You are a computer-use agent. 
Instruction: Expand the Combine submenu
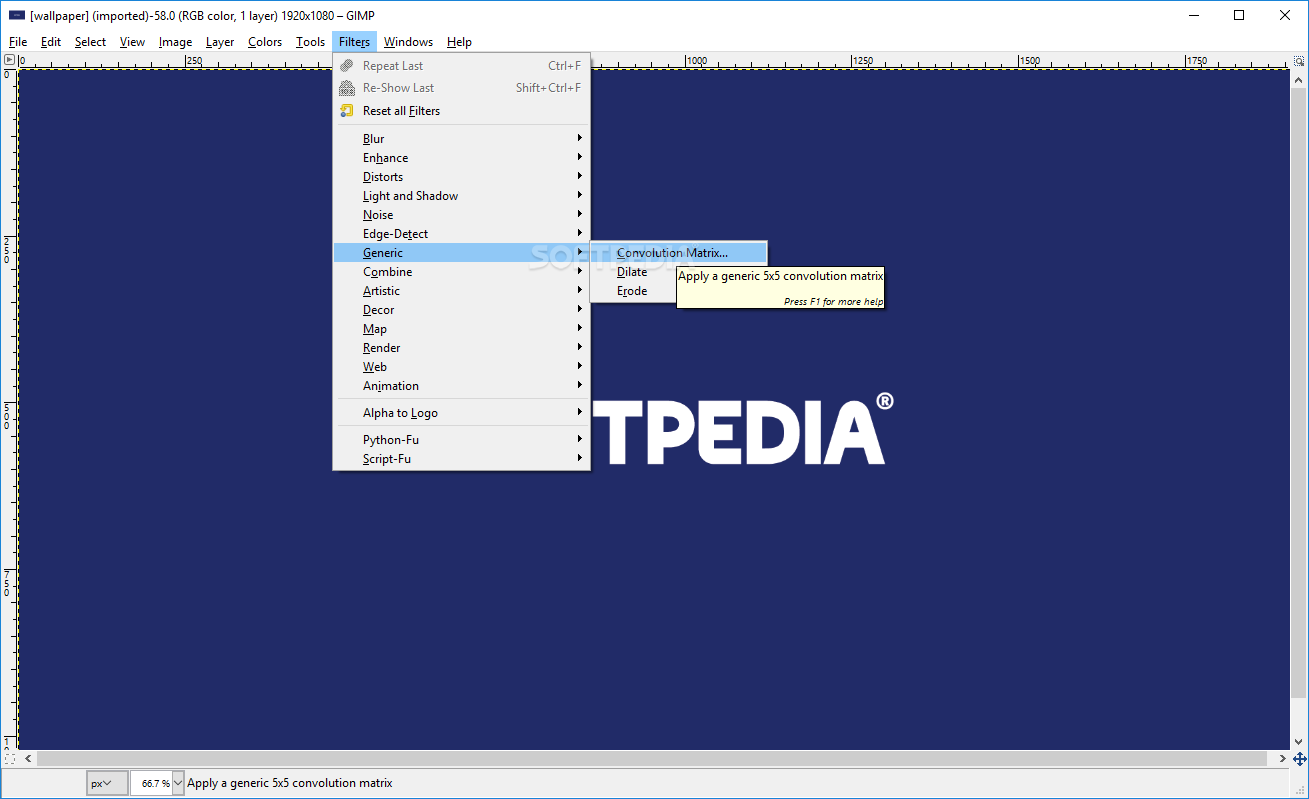point(461,272)
